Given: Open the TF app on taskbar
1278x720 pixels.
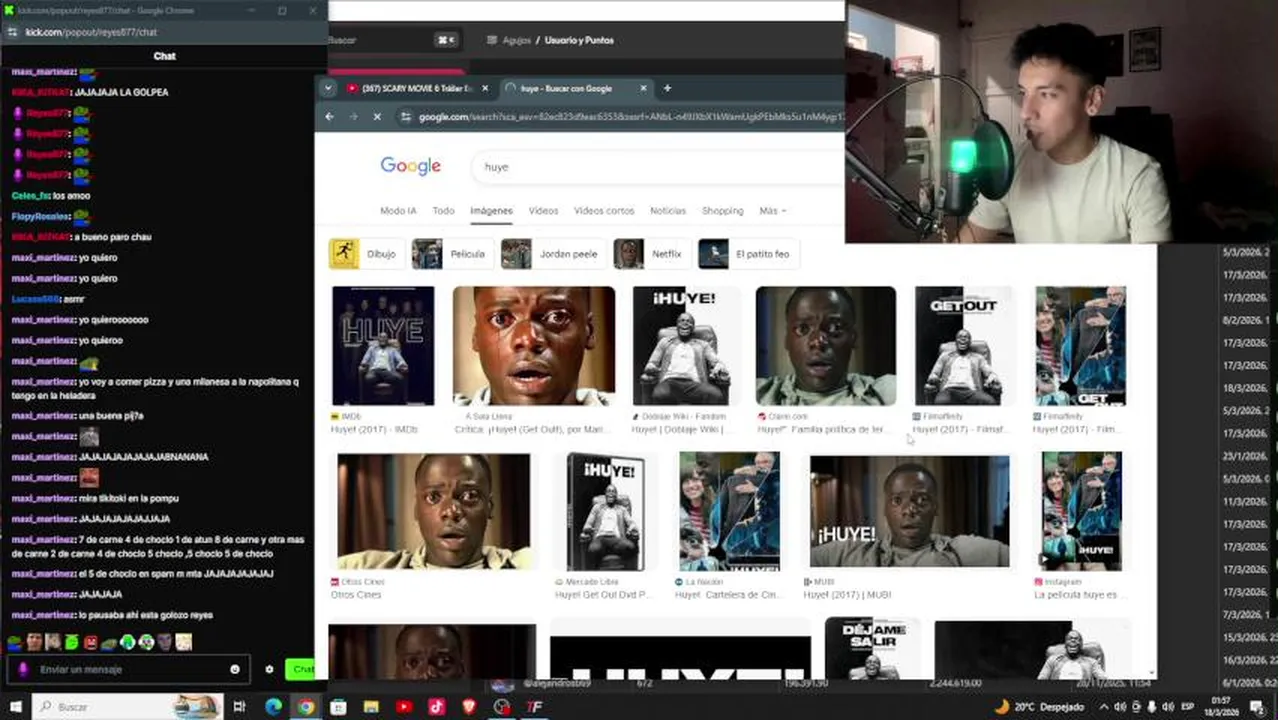Looking at the screenshot, I should click(x=535, y=707).
